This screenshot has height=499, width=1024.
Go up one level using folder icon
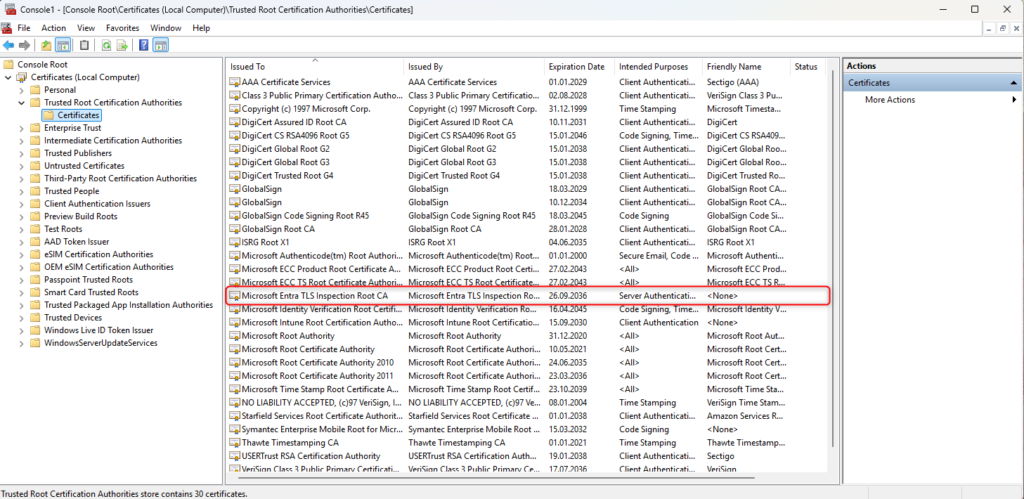click(46, 45)
